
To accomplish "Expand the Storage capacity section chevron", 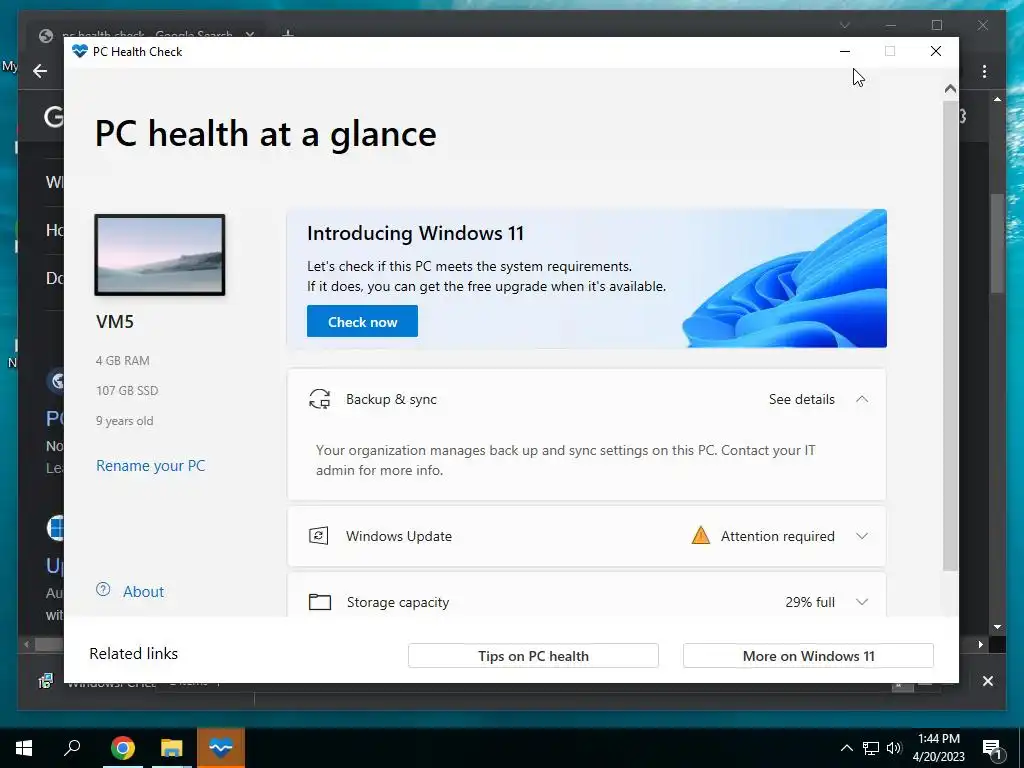I will tap(862, 602).
